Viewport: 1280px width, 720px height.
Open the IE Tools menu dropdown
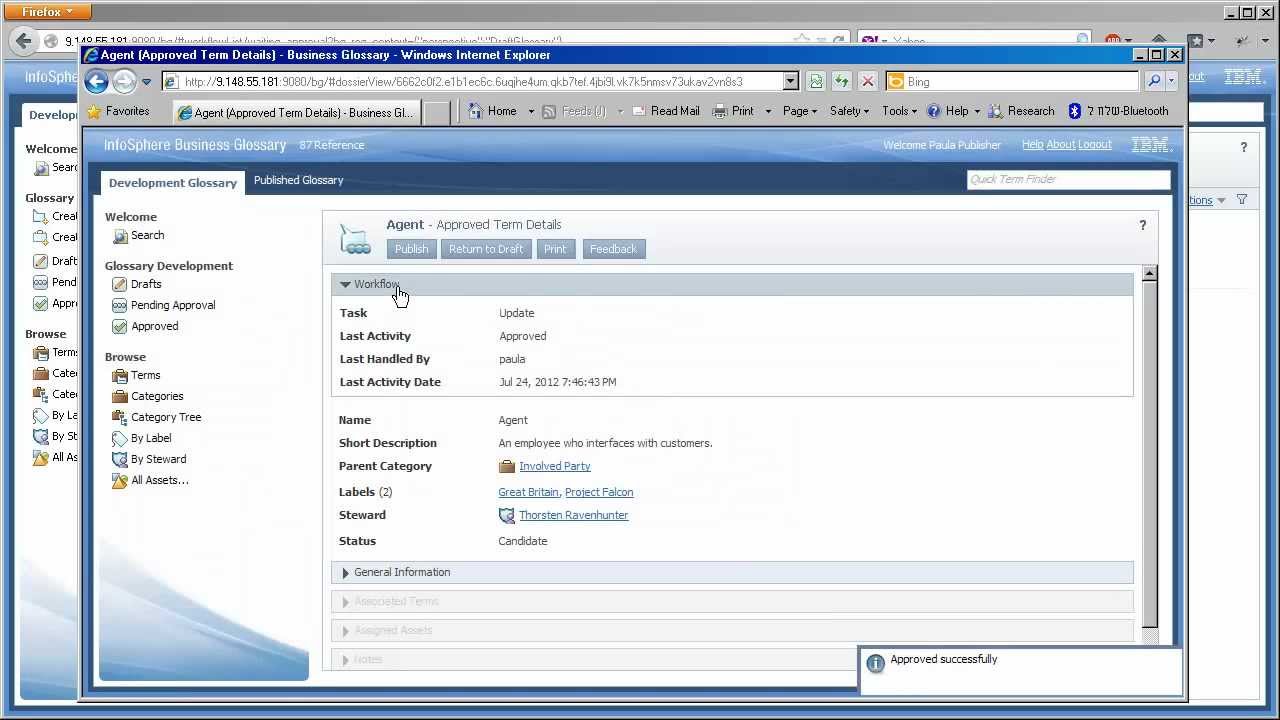click(x=899, y=111)
